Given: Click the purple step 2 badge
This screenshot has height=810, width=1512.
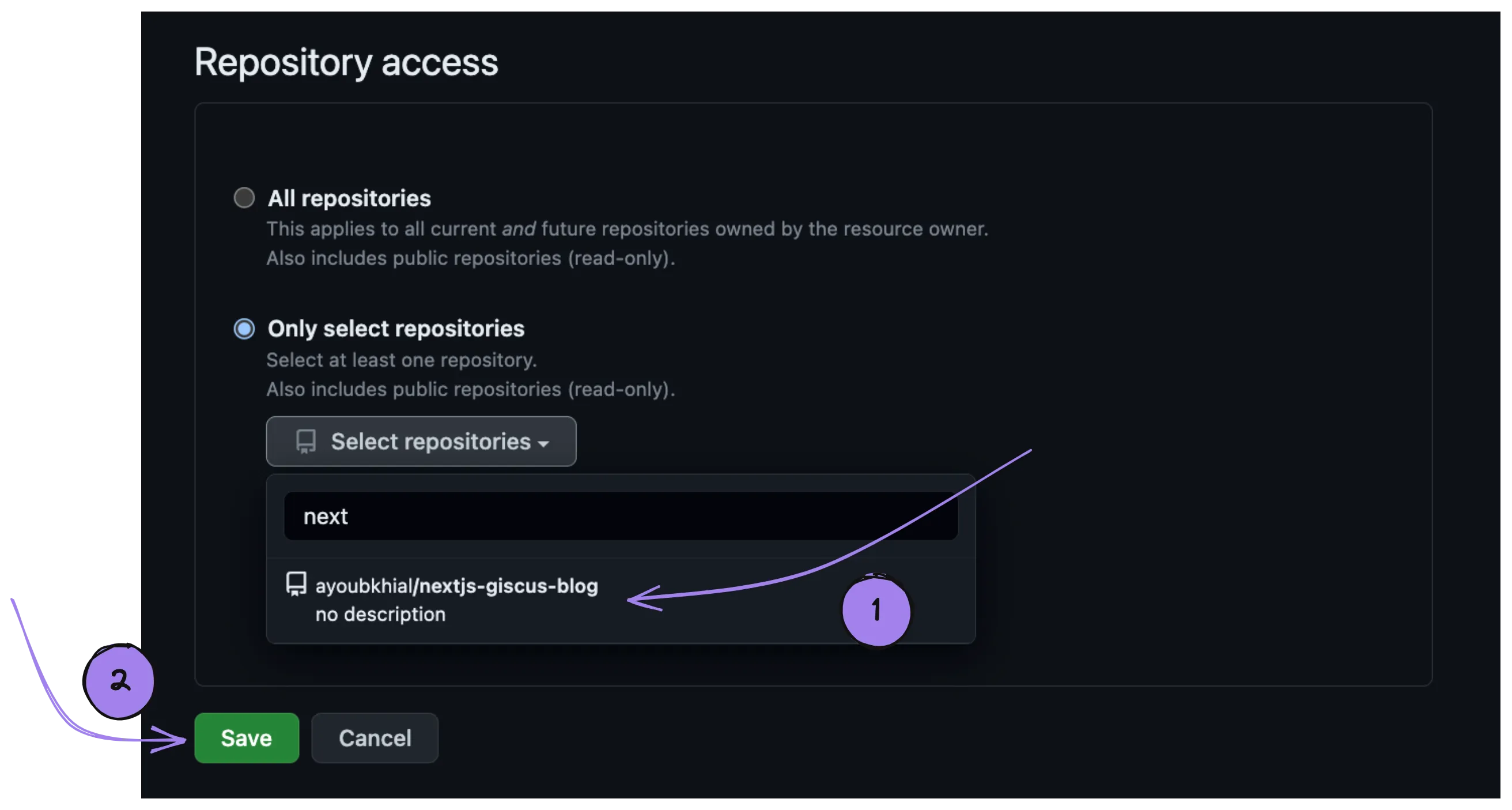Looking at the screenshot, I should [120, 681].
